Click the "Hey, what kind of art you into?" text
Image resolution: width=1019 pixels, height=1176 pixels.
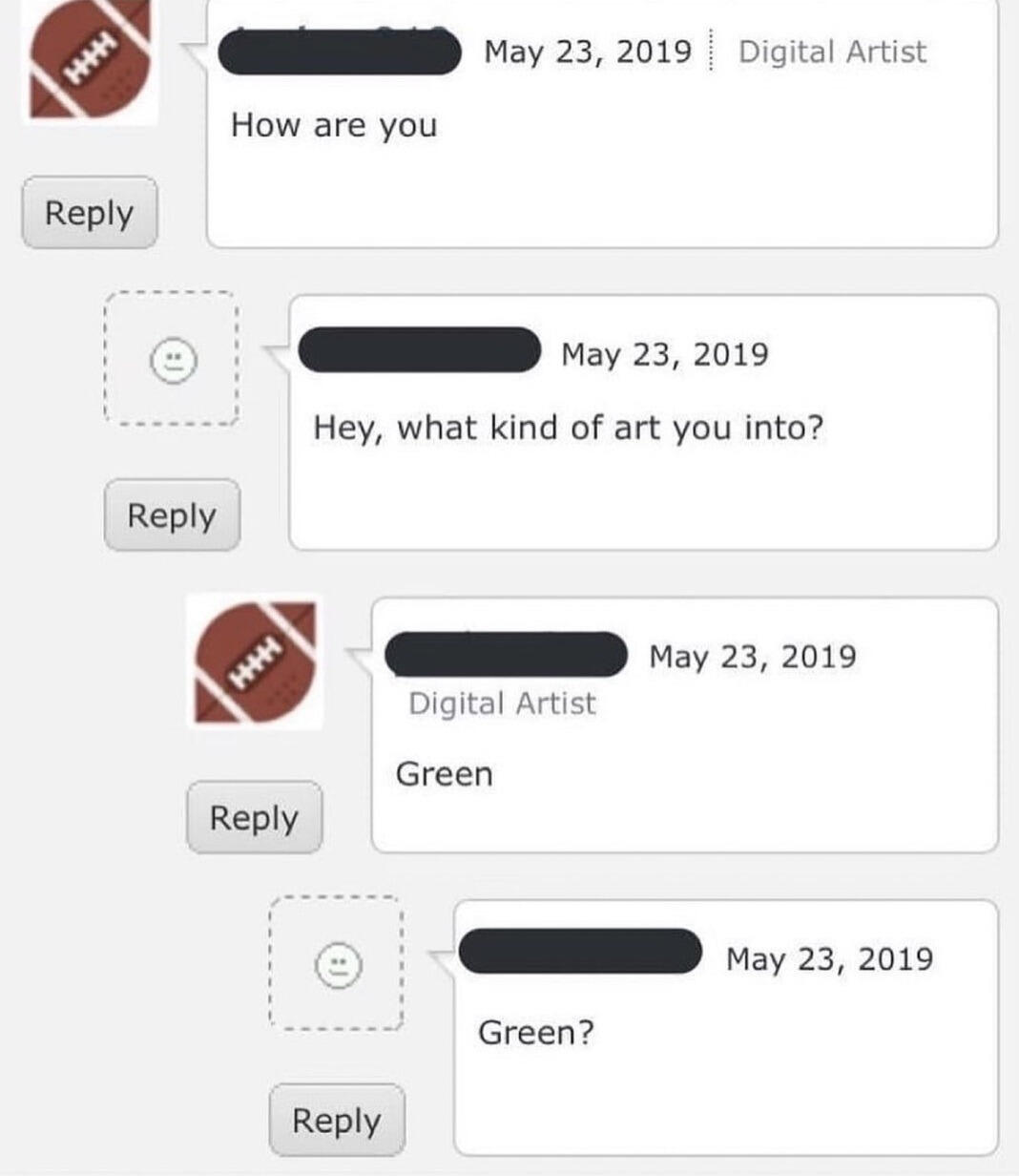tap(568, 428)
